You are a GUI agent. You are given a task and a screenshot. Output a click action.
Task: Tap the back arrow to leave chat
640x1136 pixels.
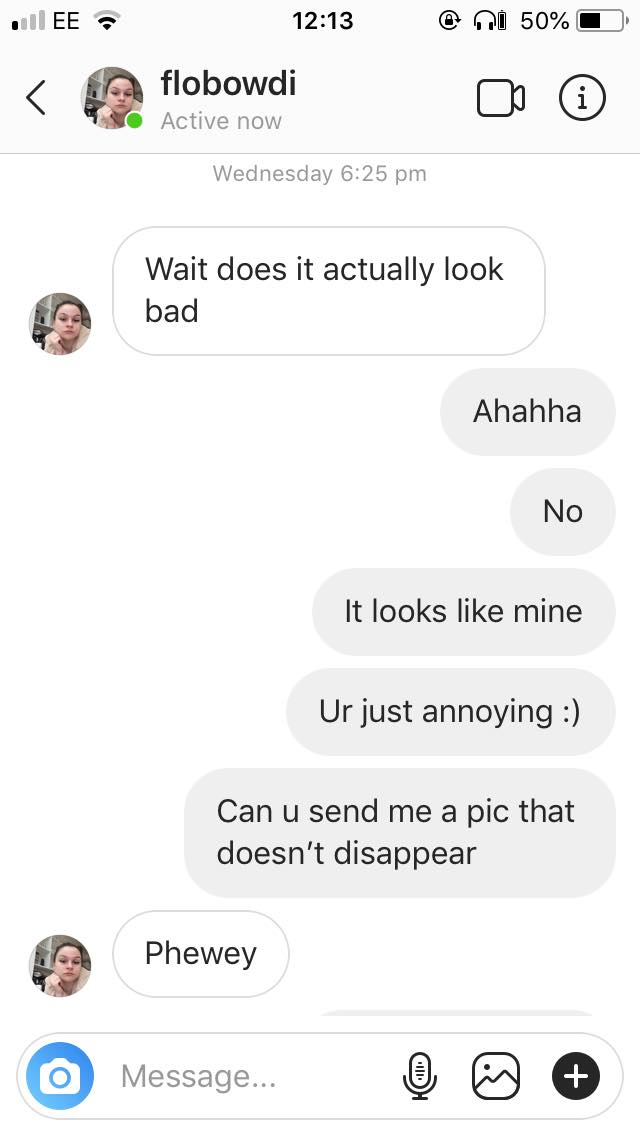tap(36, 97)
